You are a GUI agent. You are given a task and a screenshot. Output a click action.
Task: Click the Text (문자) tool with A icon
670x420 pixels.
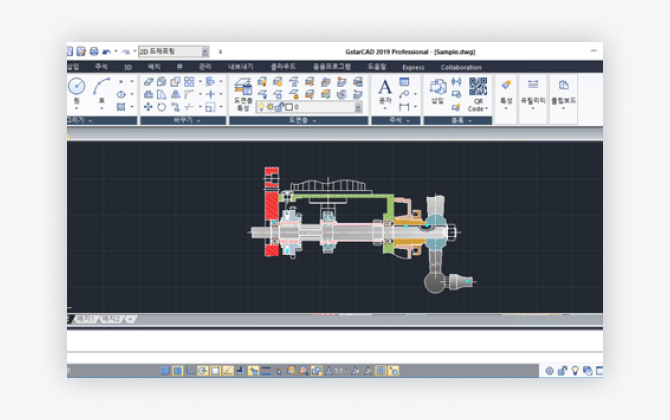tap(385, 90)
